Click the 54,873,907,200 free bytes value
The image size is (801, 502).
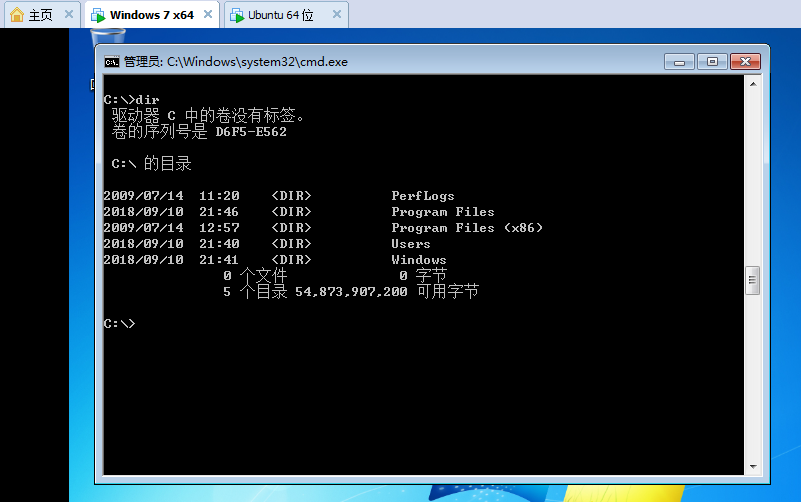(351, 292)
